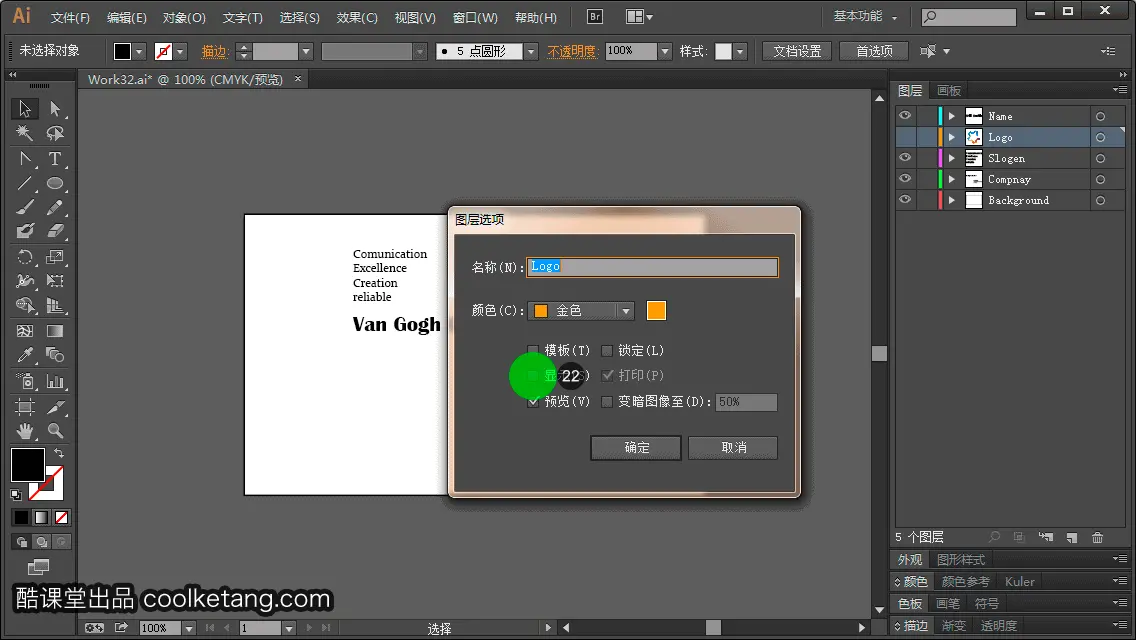Open Adobe Bridge via Br icon
1136x640 pixels.
pos(594,17)
